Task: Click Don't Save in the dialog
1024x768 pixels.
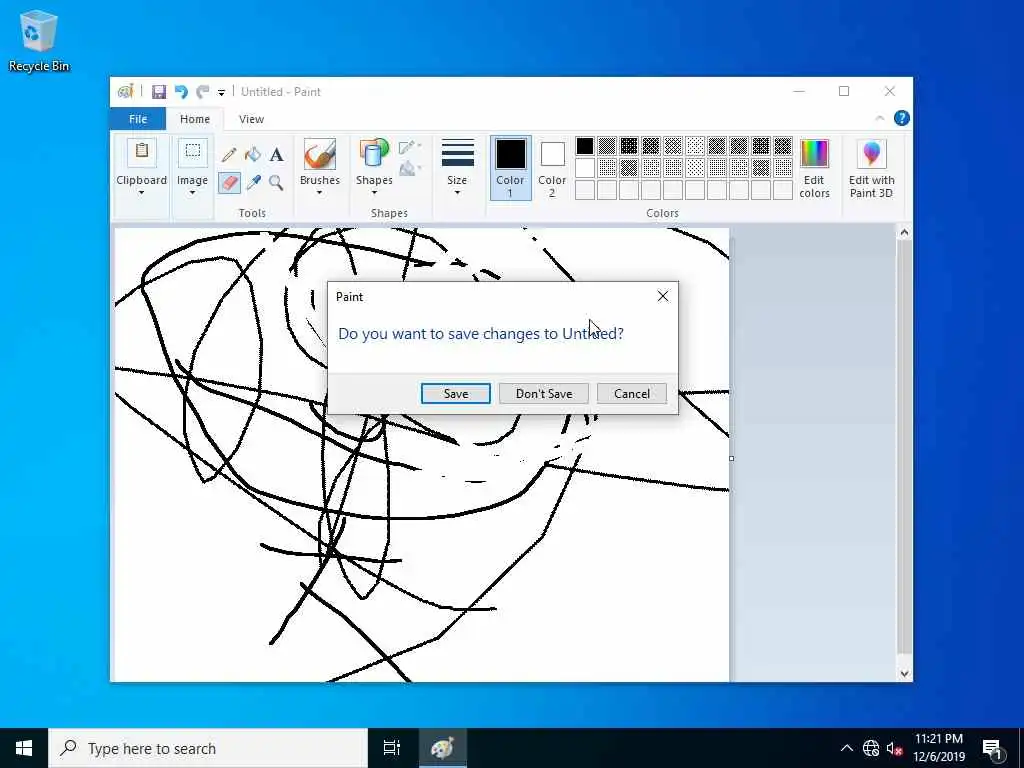Action: pyautogui.click(x=544, y=394)
